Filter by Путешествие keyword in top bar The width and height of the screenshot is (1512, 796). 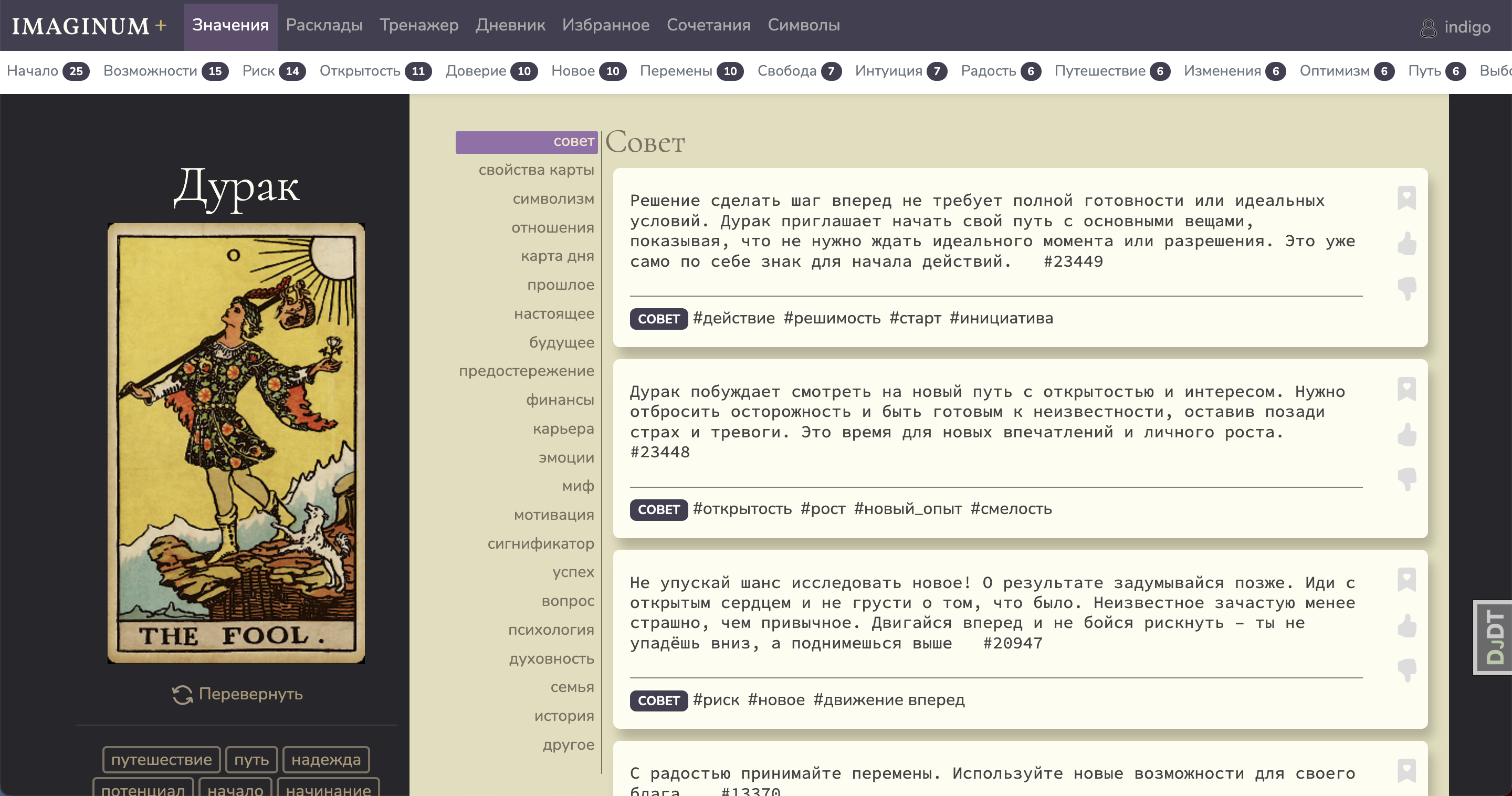click(x=1112, y=71)
